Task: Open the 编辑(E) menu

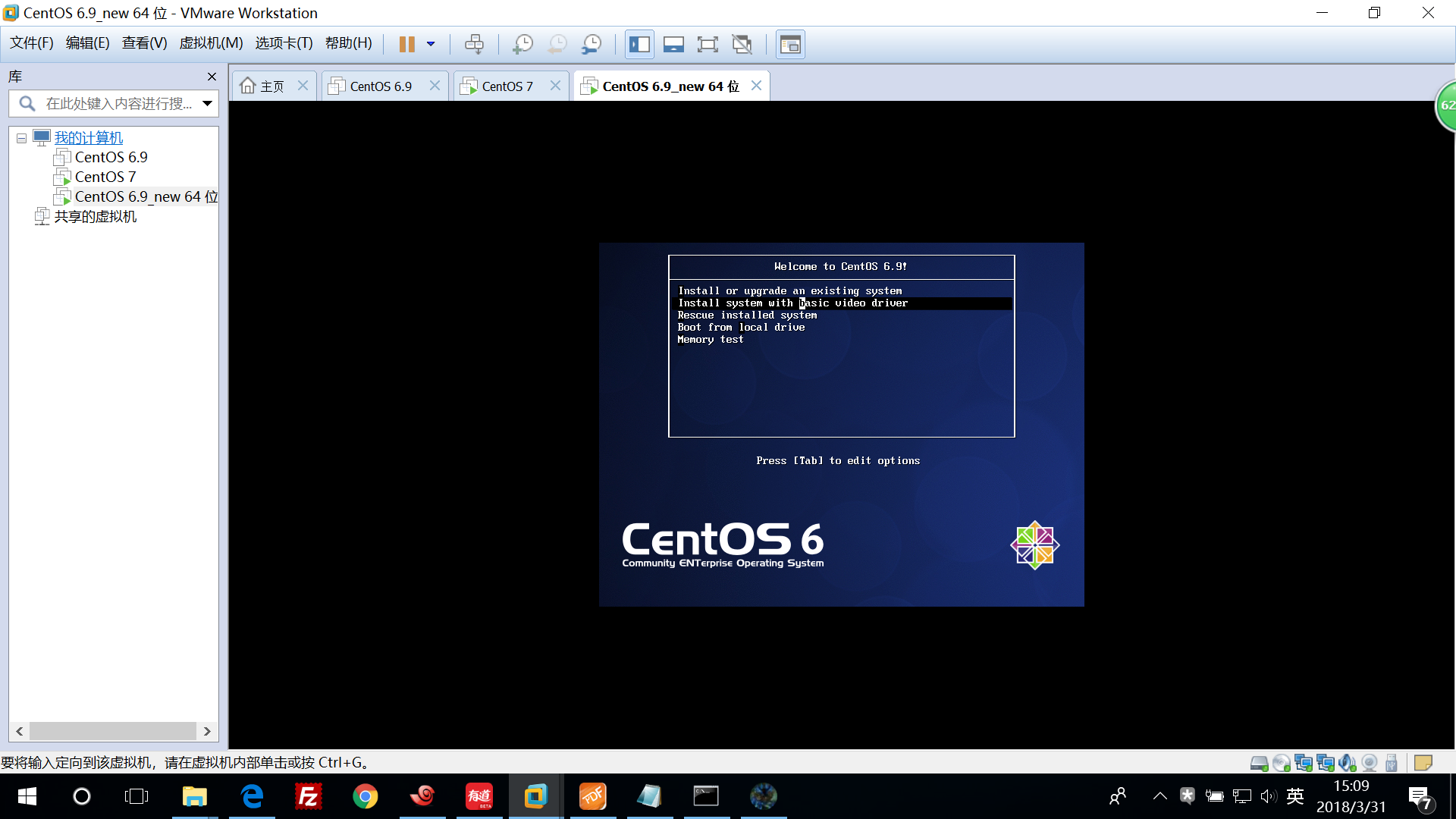Action: point(87,43)
